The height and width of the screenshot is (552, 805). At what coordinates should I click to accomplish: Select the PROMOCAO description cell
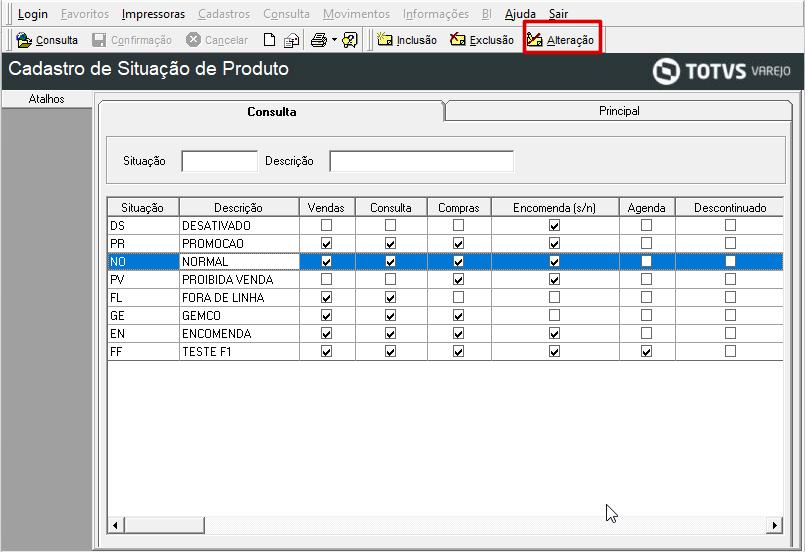click(239, 243)
